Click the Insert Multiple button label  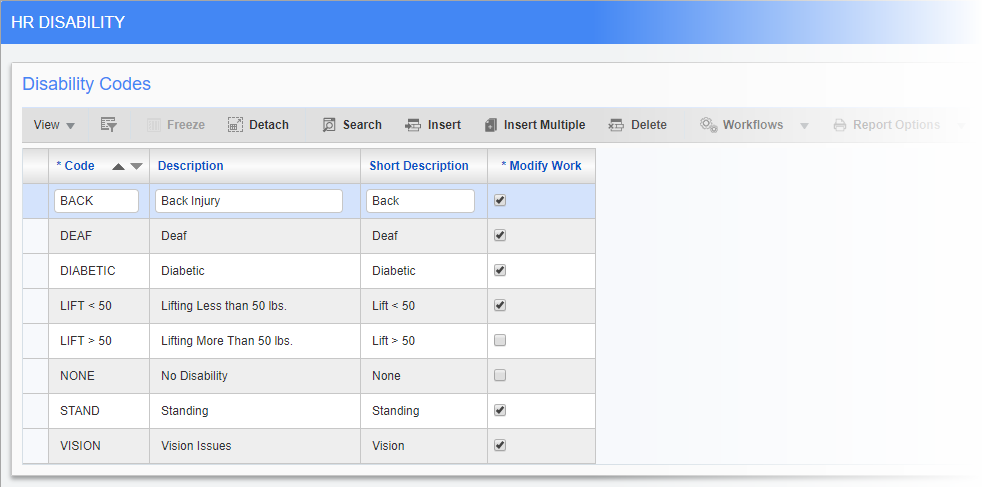(x=544, y=125)
